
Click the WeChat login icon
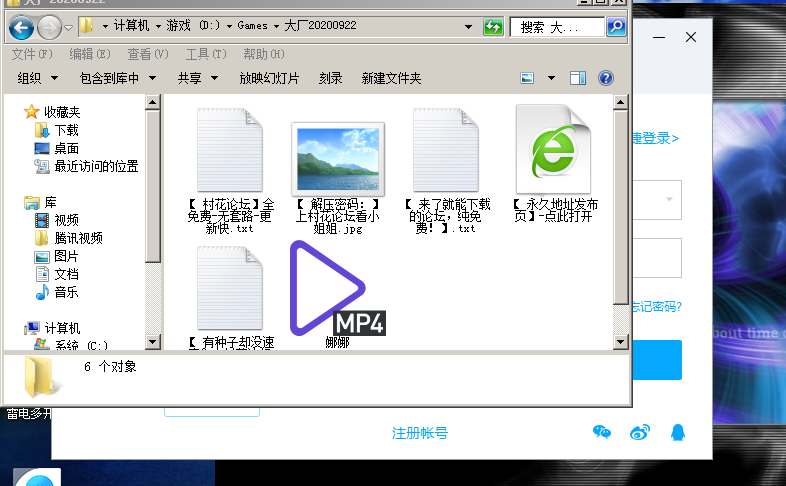(602, 432)
